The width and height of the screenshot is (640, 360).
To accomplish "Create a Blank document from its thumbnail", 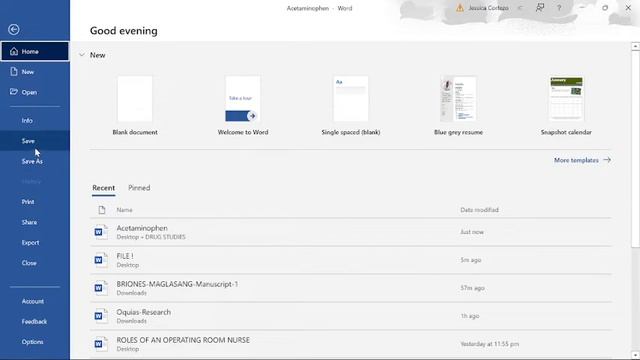I will point(135,99).
